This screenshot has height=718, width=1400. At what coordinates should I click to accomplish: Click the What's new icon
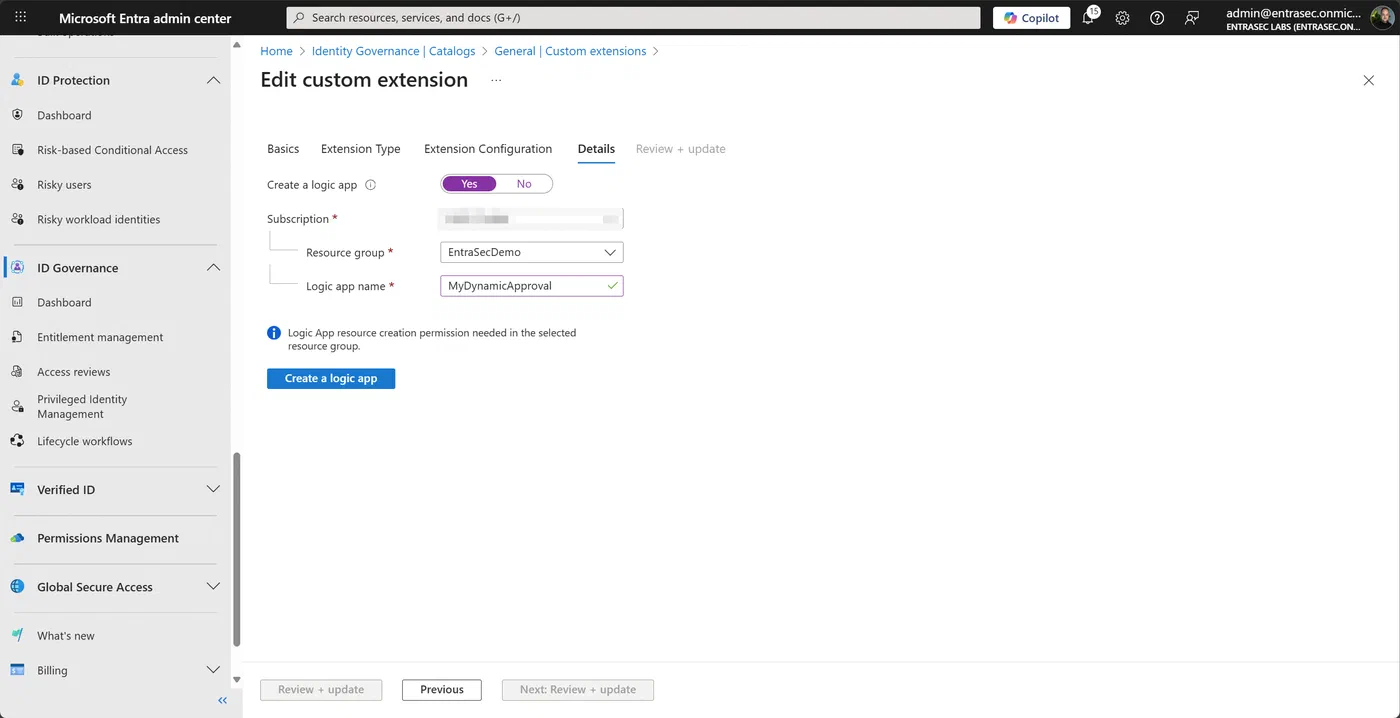coord(17,636)
